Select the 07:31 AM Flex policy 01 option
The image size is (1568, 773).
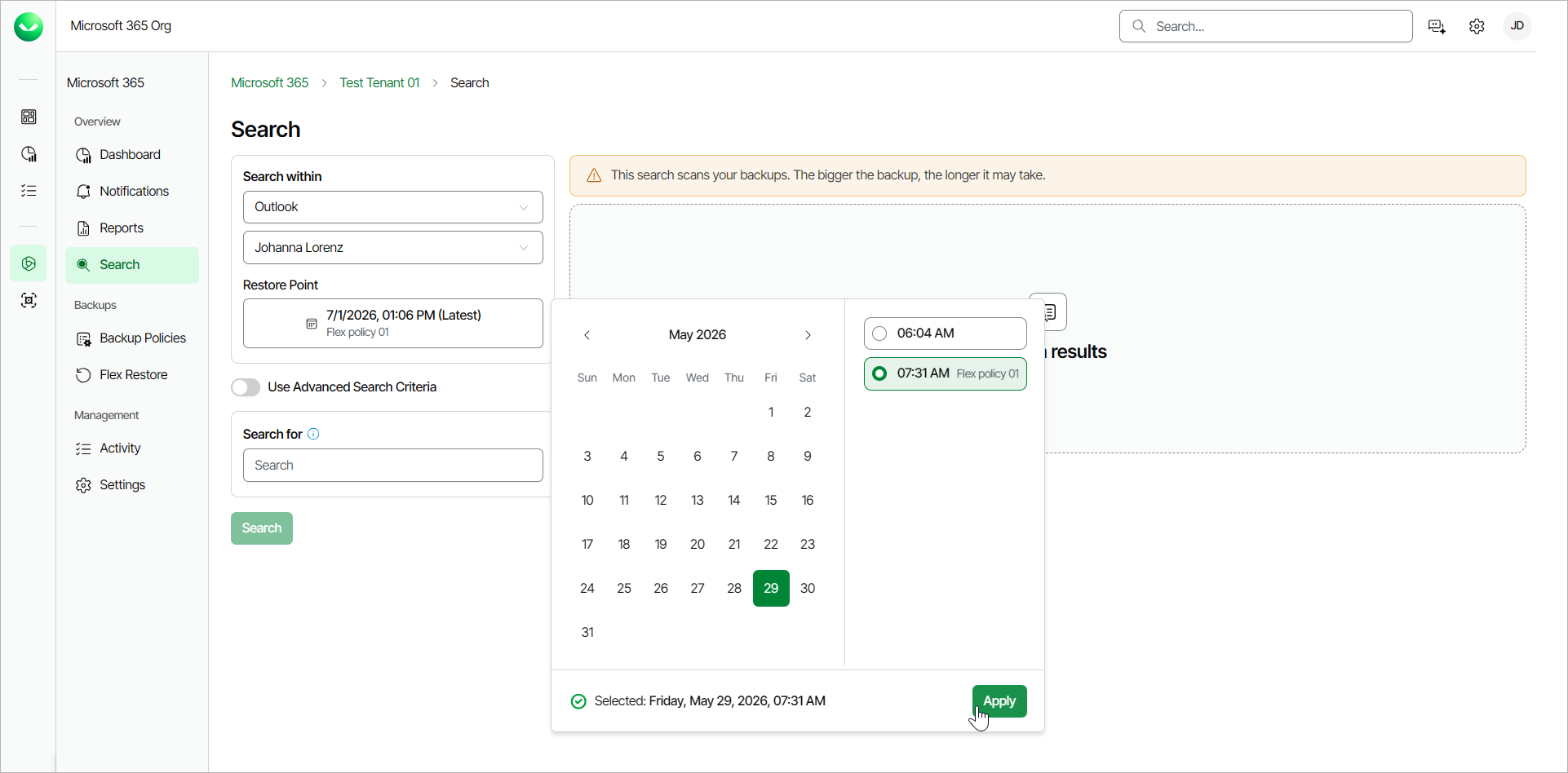tap(946, 373)
